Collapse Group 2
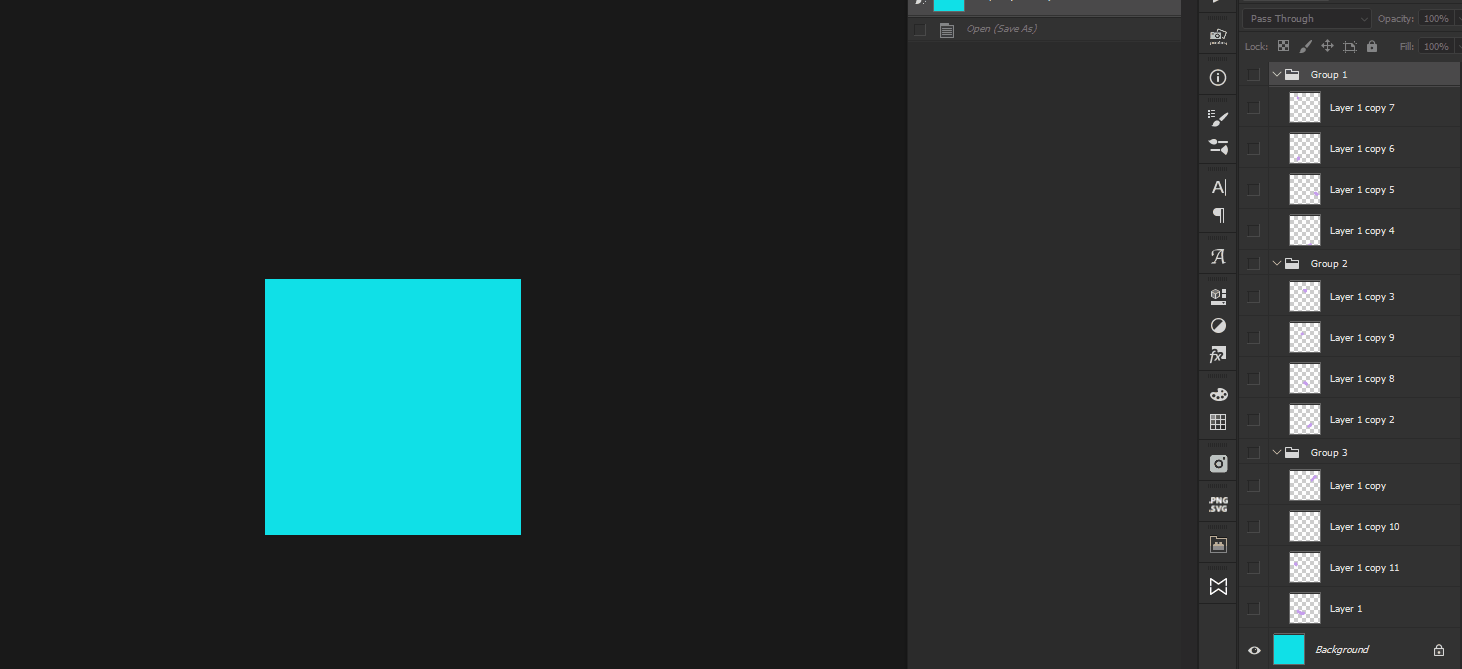Image resolution: width=1462 pixels, height=669 pixels. [1276, 263]
